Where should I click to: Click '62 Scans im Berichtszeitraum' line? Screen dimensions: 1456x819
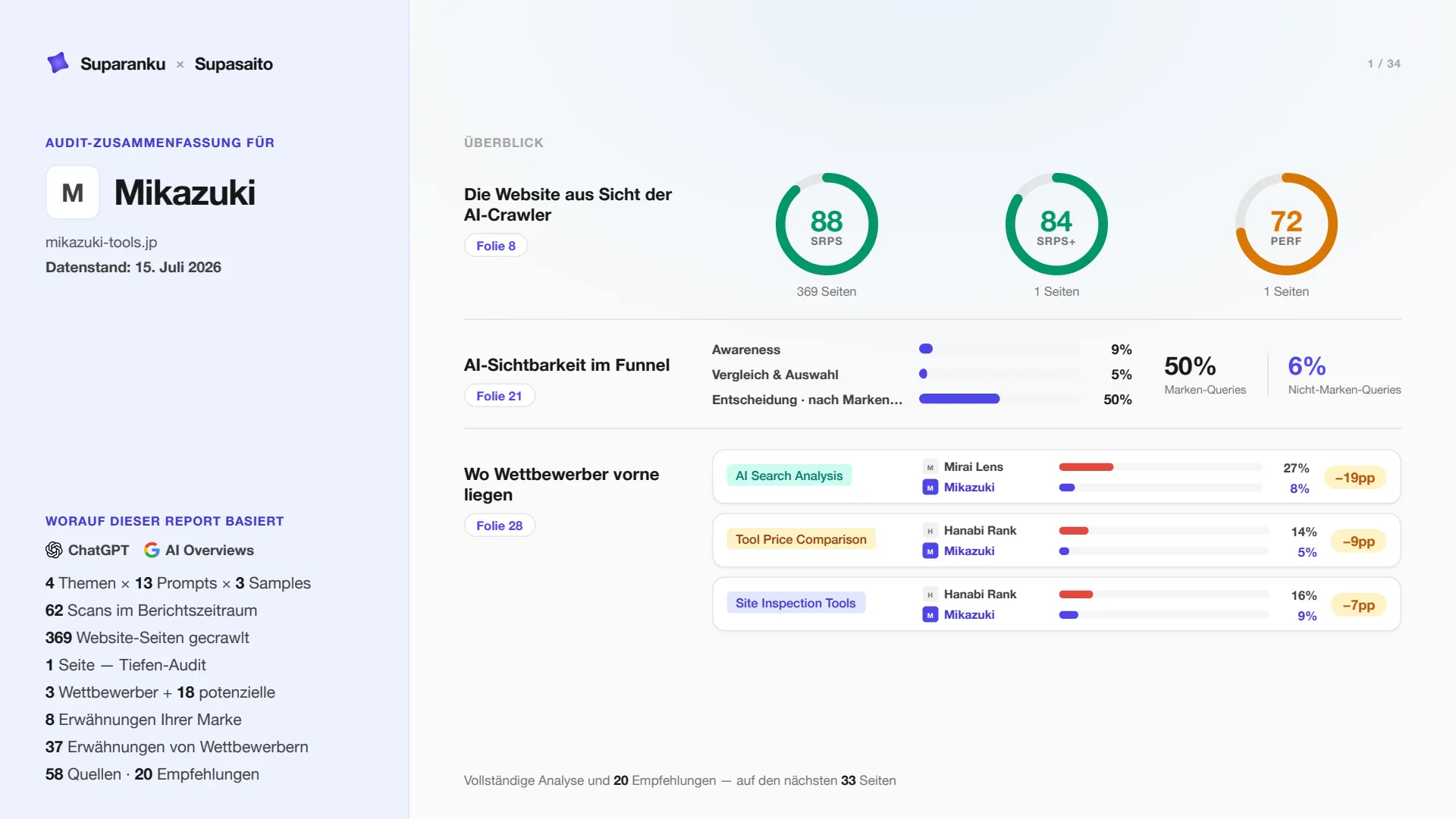tap(151, 610)
